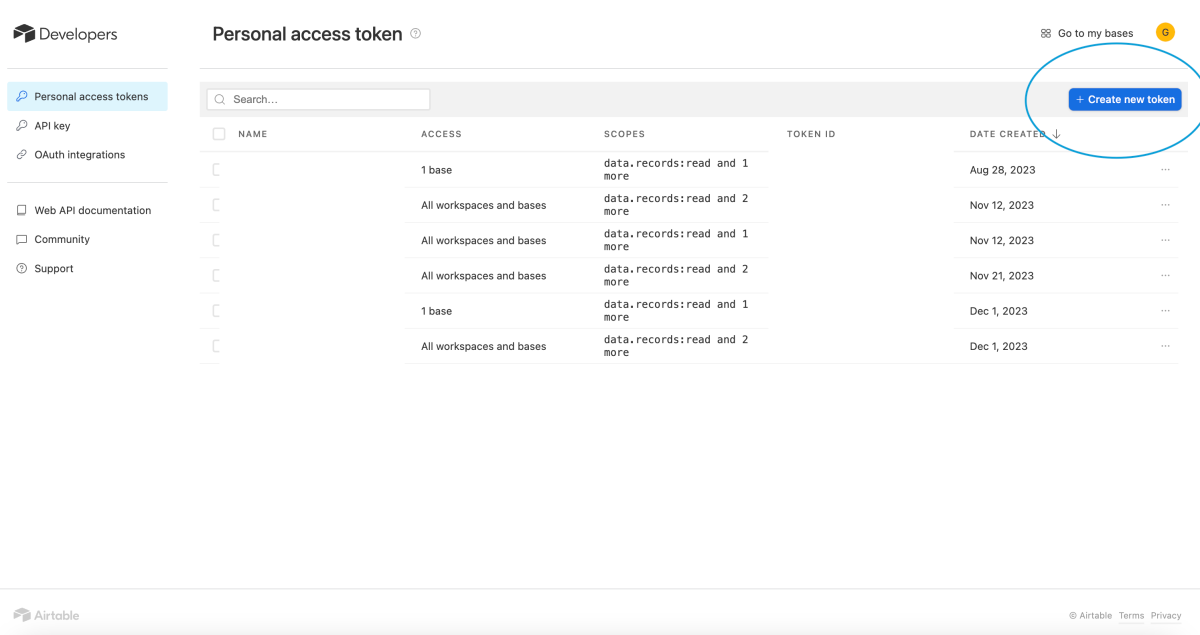The width and height of the screenshot is (1200, 635).
Task: Click the Support question mark icon
Action: [22, 268]
